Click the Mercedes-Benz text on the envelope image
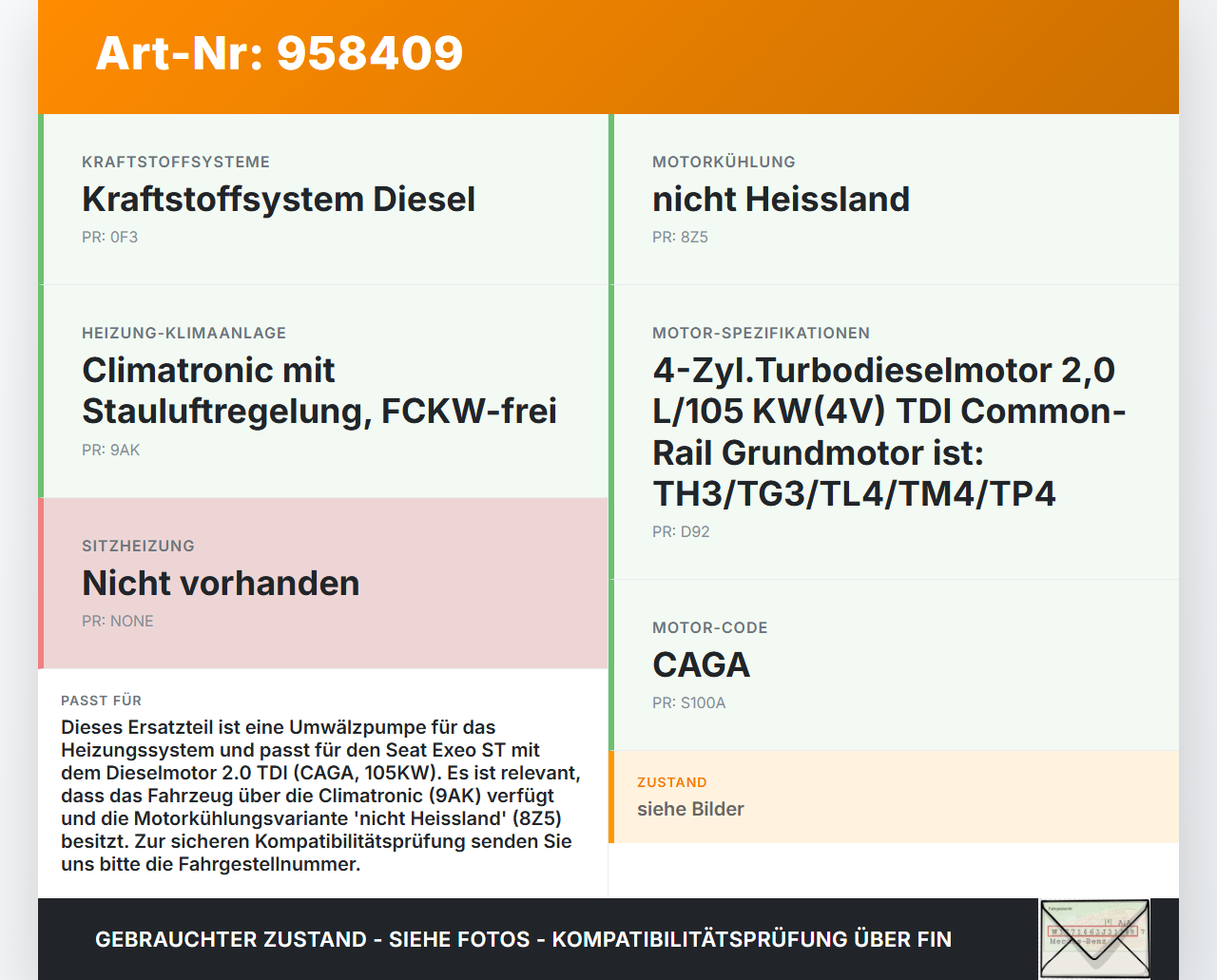 point(1078,941)
